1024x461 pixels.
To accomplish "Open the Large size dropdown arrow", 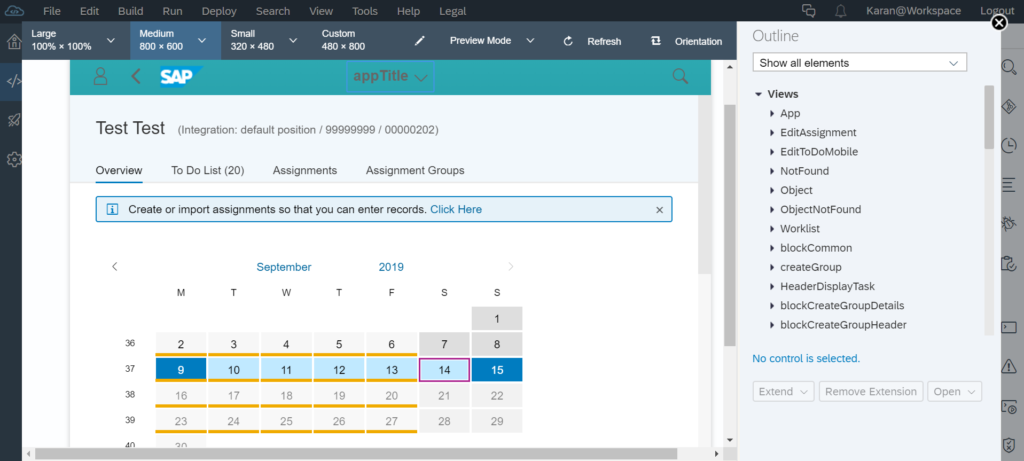I will coord(111,40).
